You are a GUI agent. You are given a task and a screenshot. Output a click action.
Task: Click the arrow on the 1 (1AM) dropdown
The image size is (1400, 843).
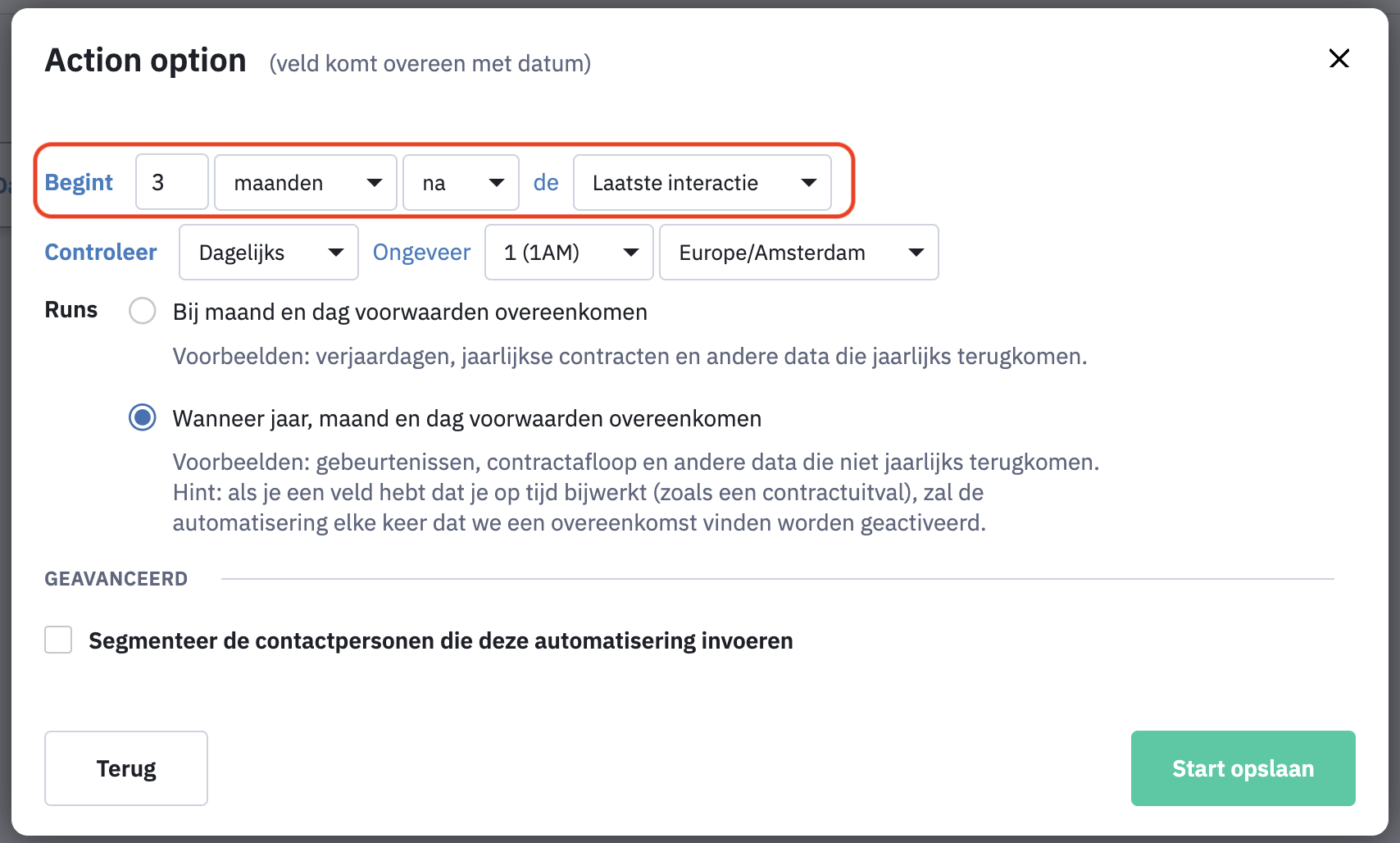631,252
